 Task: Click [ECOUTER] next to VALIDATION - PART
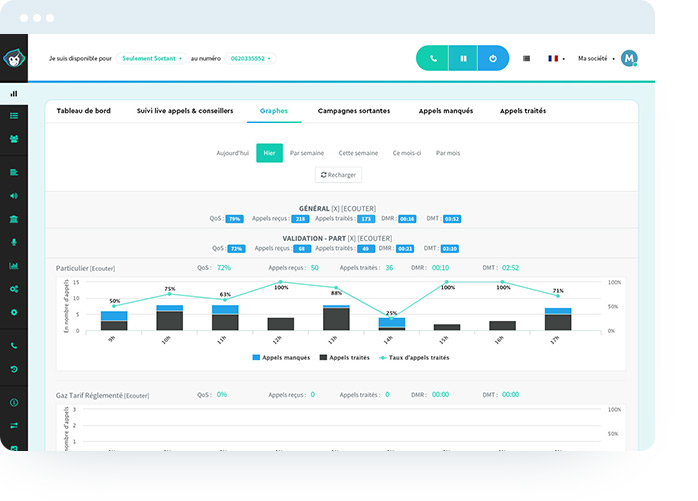point(375,238)
